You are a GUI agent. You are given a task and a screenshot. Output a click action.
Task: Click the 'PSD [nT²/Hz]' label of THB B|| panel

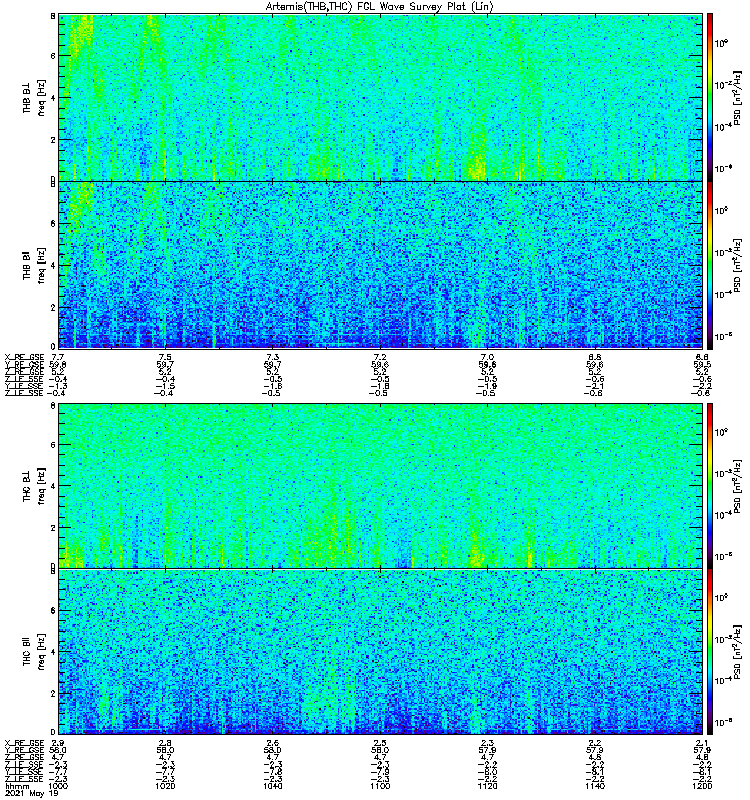pyautogui.click(x=737, y=265)
